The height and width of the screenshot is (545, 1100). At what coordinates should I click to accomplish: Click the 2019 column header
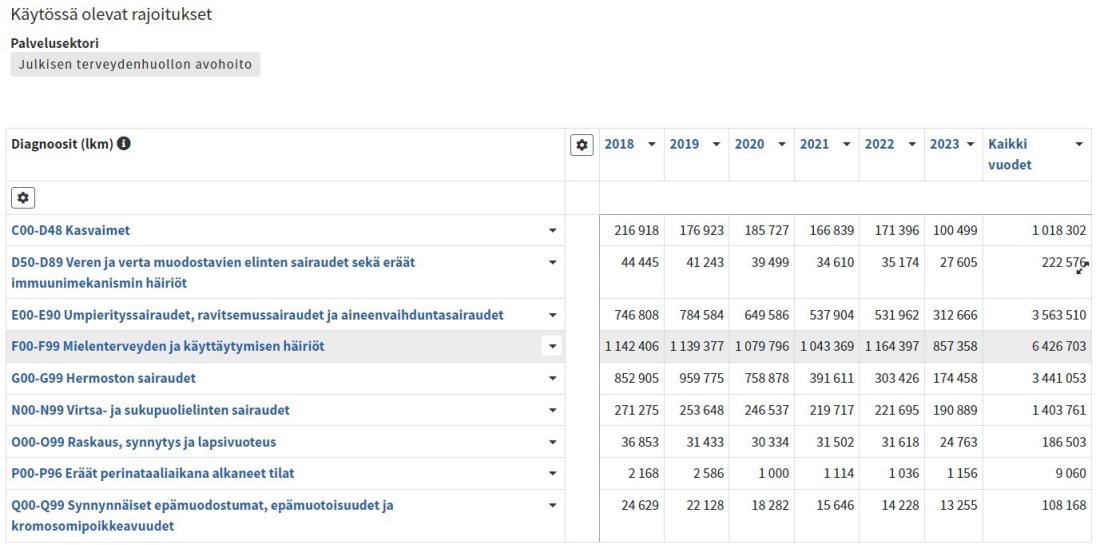[684, 144]
